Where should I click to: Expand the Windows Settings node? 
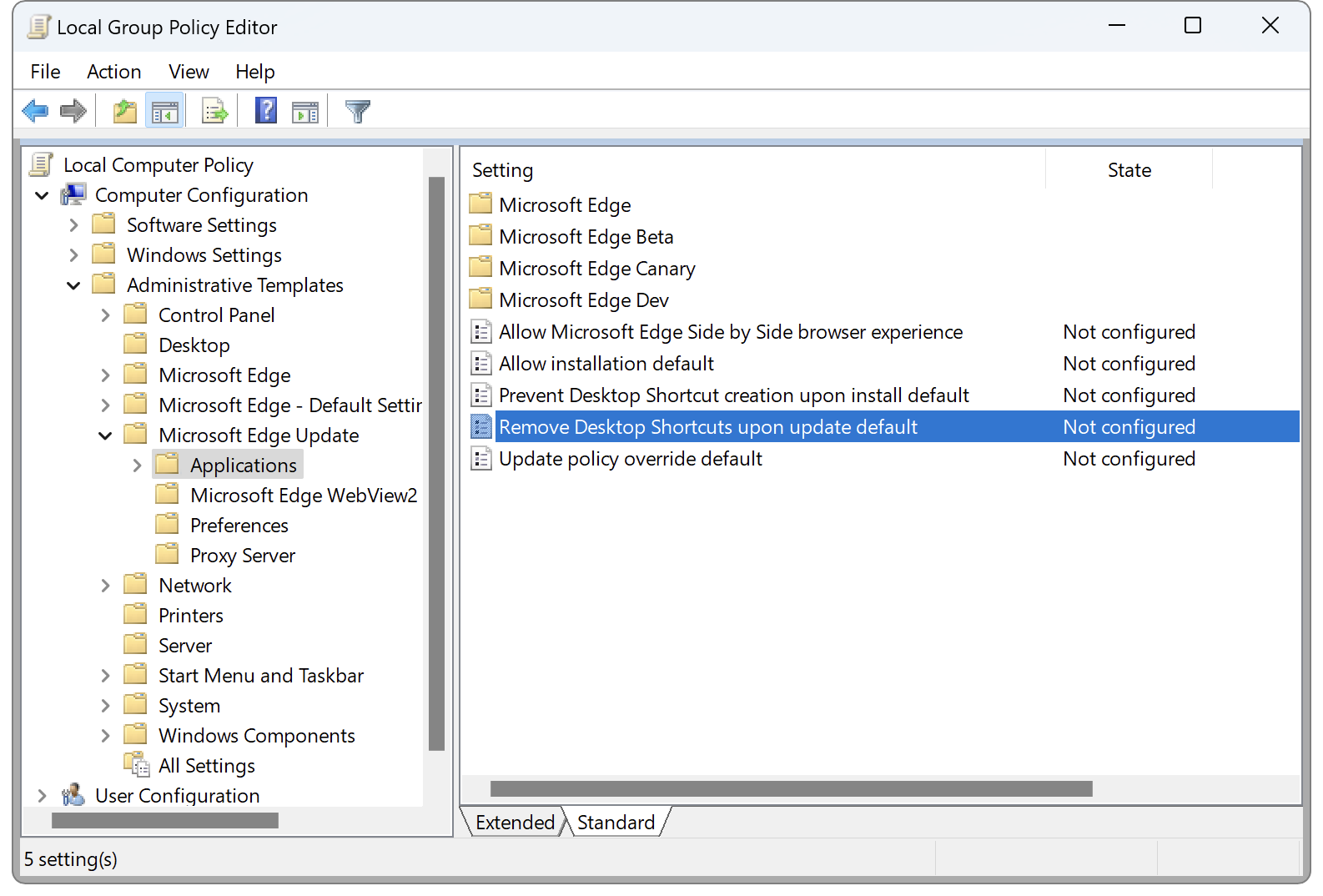coord(73,255)
